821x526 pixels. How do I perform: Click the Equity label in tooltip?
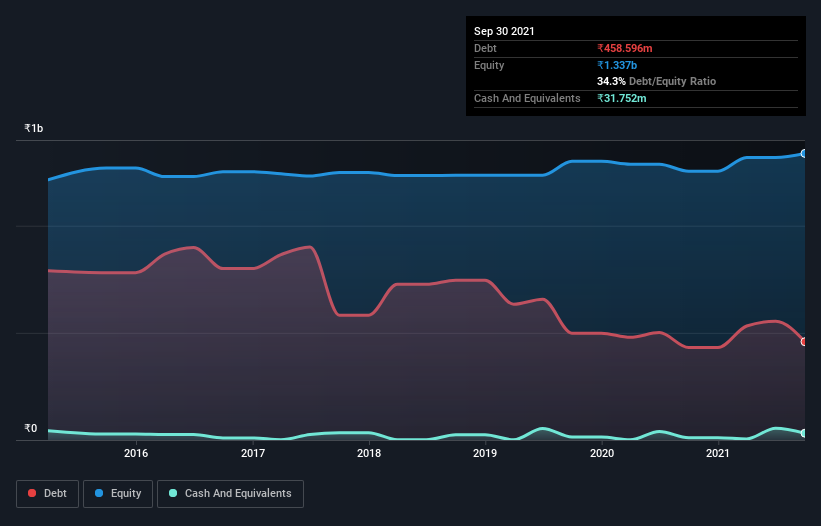coord(489,65)
